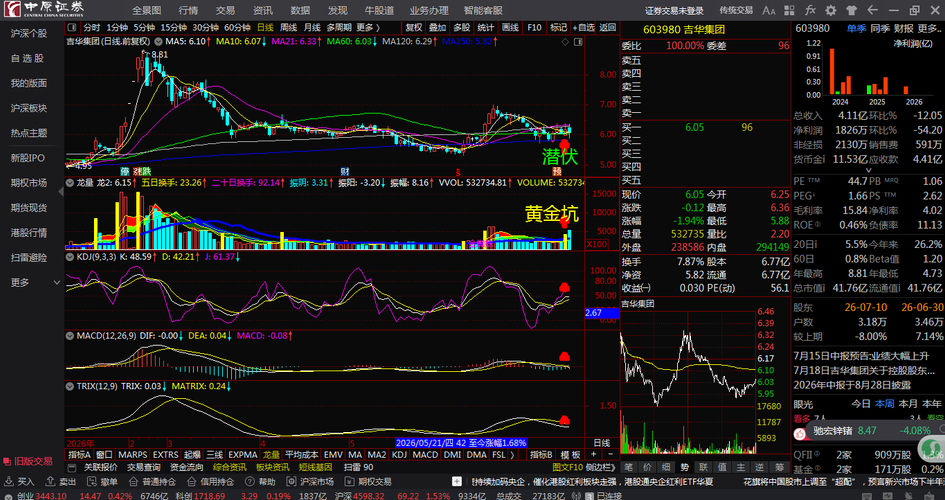Click the plus icon beside indicator tabs
This screenshot has height=500, width=945.
[594, 455]
